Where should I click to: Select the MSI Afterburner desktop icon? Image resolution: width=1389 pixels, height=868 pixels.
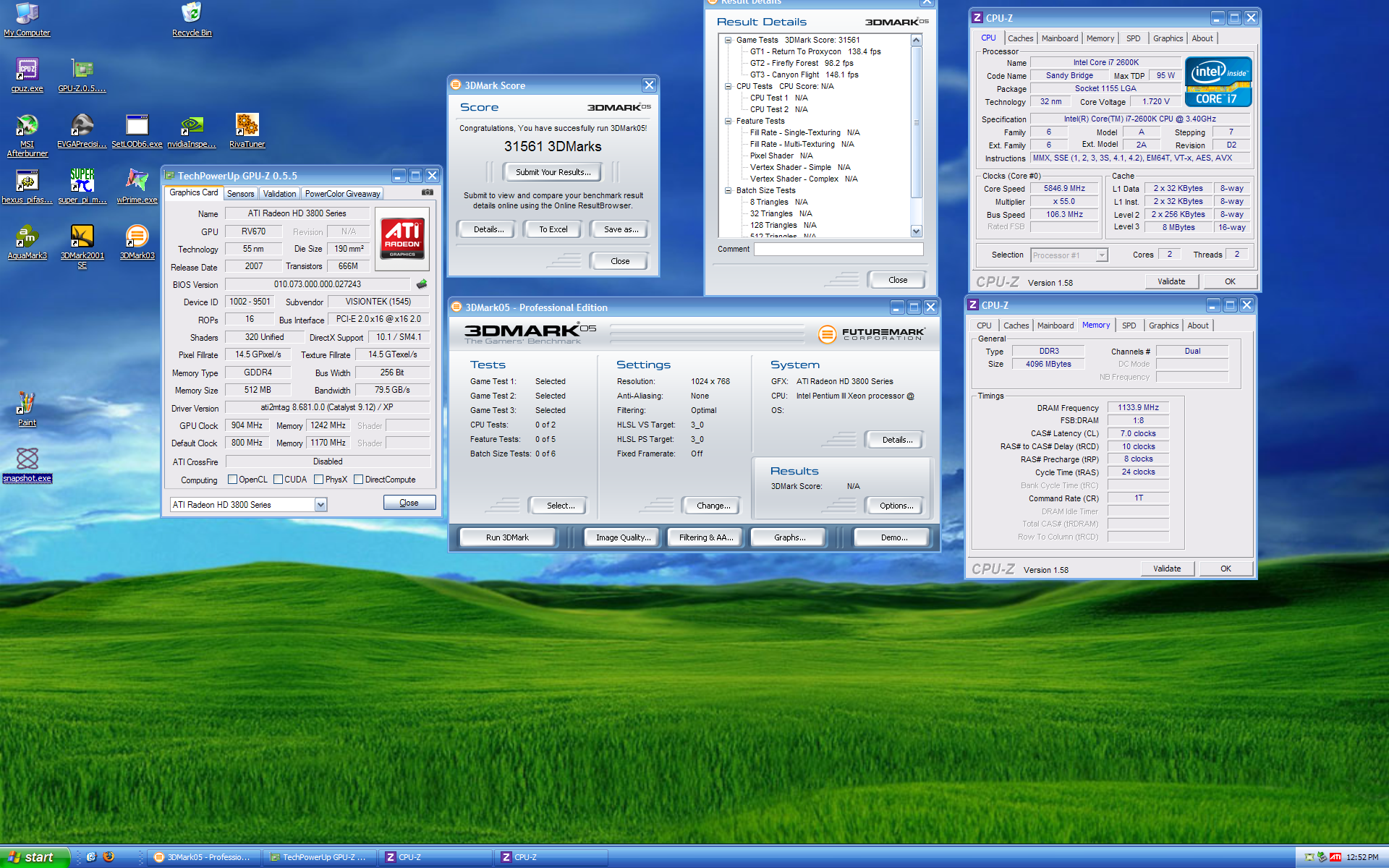[x=27, y=135]
